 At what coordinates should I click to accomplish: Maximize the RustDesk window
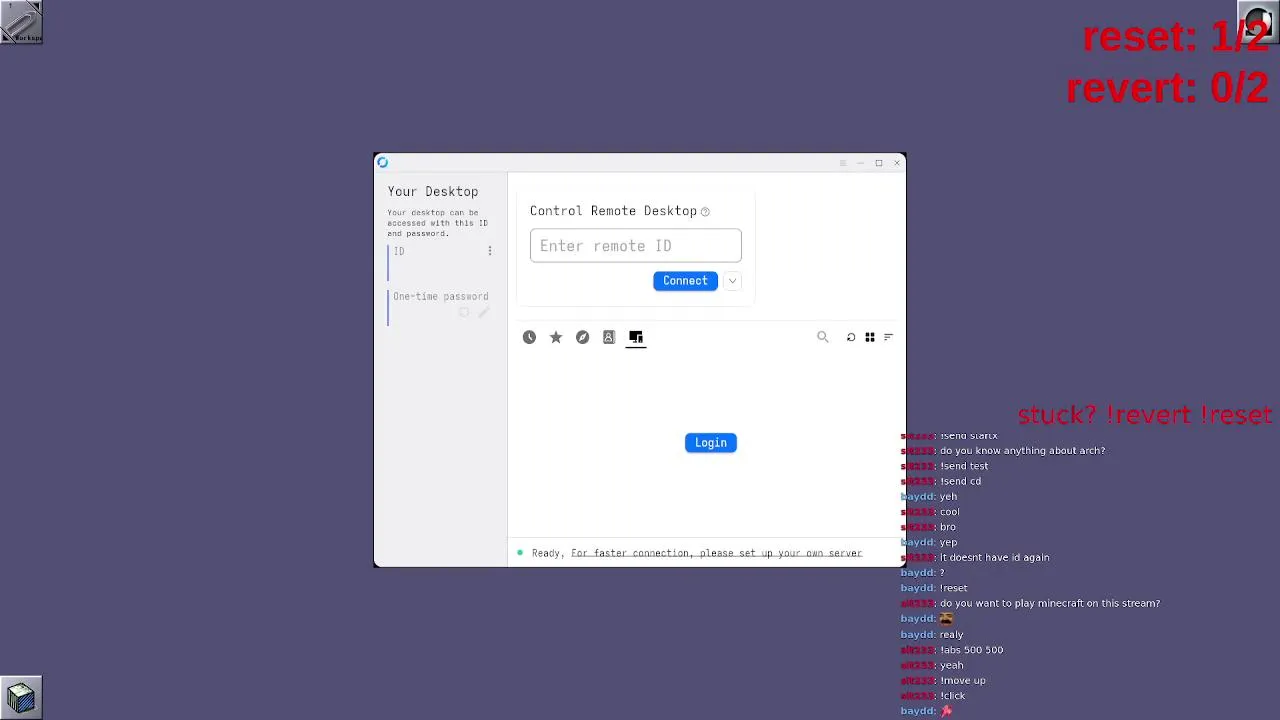(879, 163)
